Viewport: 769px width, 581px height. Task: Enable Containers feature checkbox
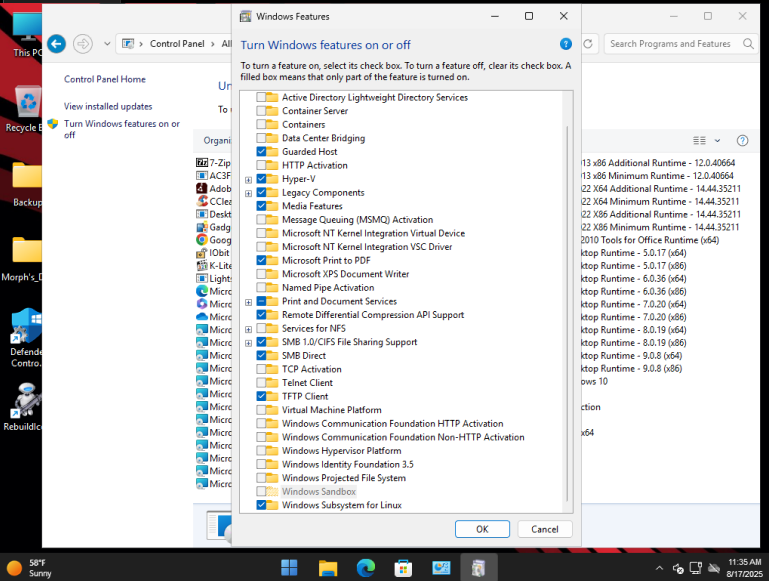(261, 125)
